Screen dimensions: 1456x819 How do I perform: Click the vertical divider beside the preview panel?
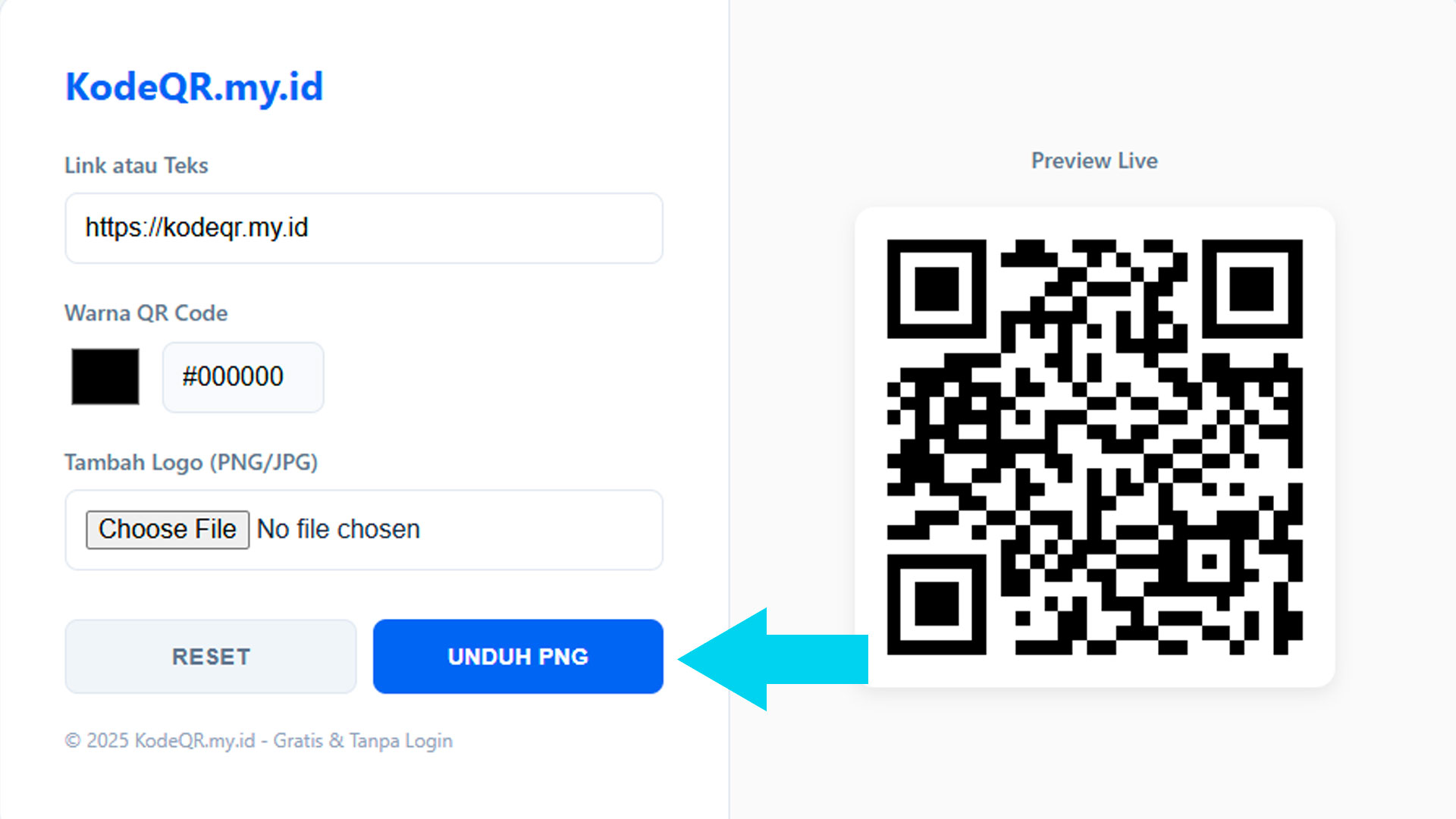[730, 409]
